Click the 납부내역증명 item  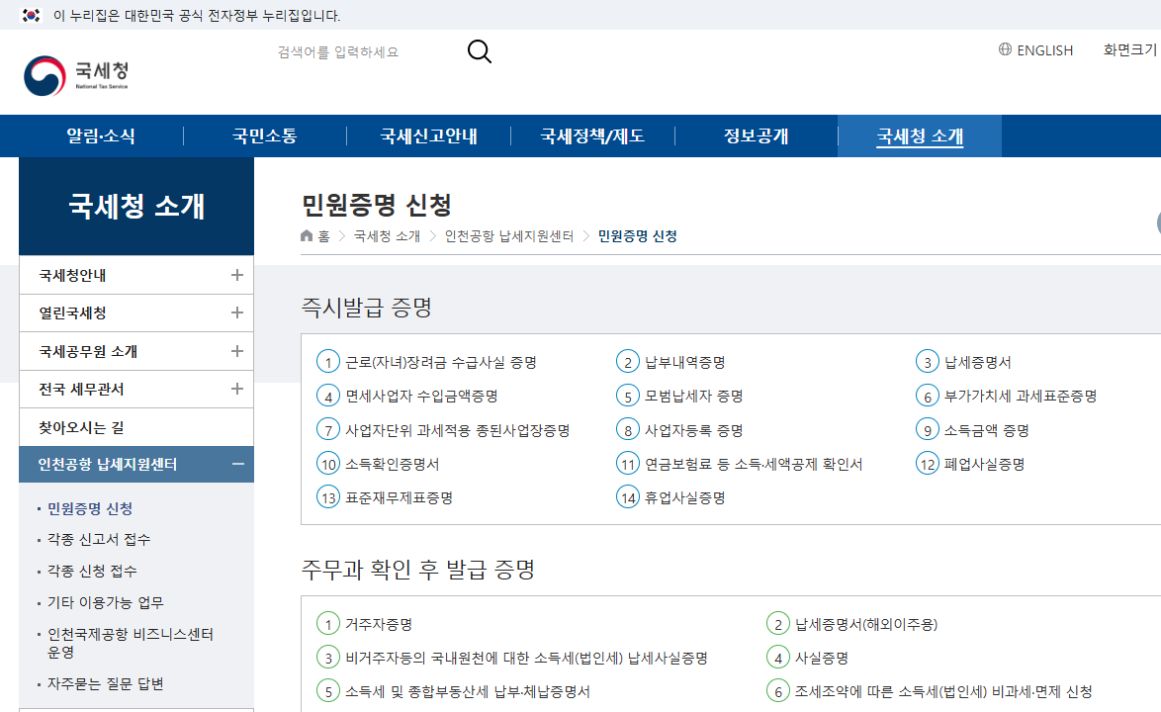[684, 363]
